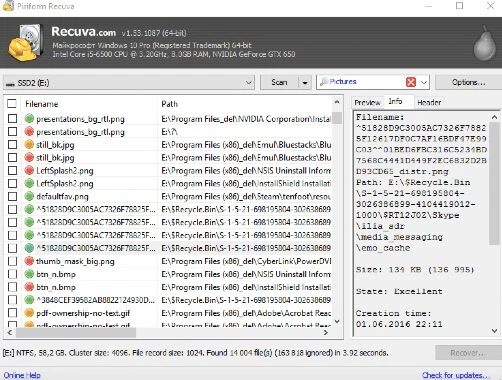Check the box for ^3848CEF39582AB file
This screenshot has width=502, height=380.
pos(12,300)
